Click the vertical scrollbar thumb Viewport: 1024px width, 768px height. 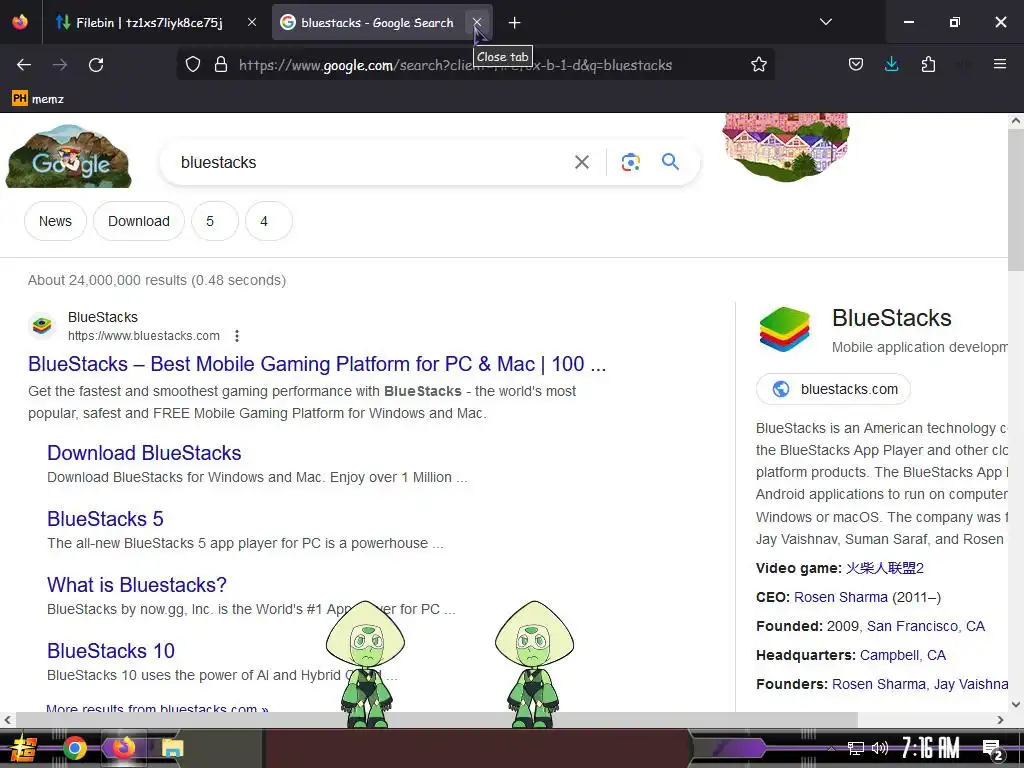pyautogui.click(x=1016, y=199)
